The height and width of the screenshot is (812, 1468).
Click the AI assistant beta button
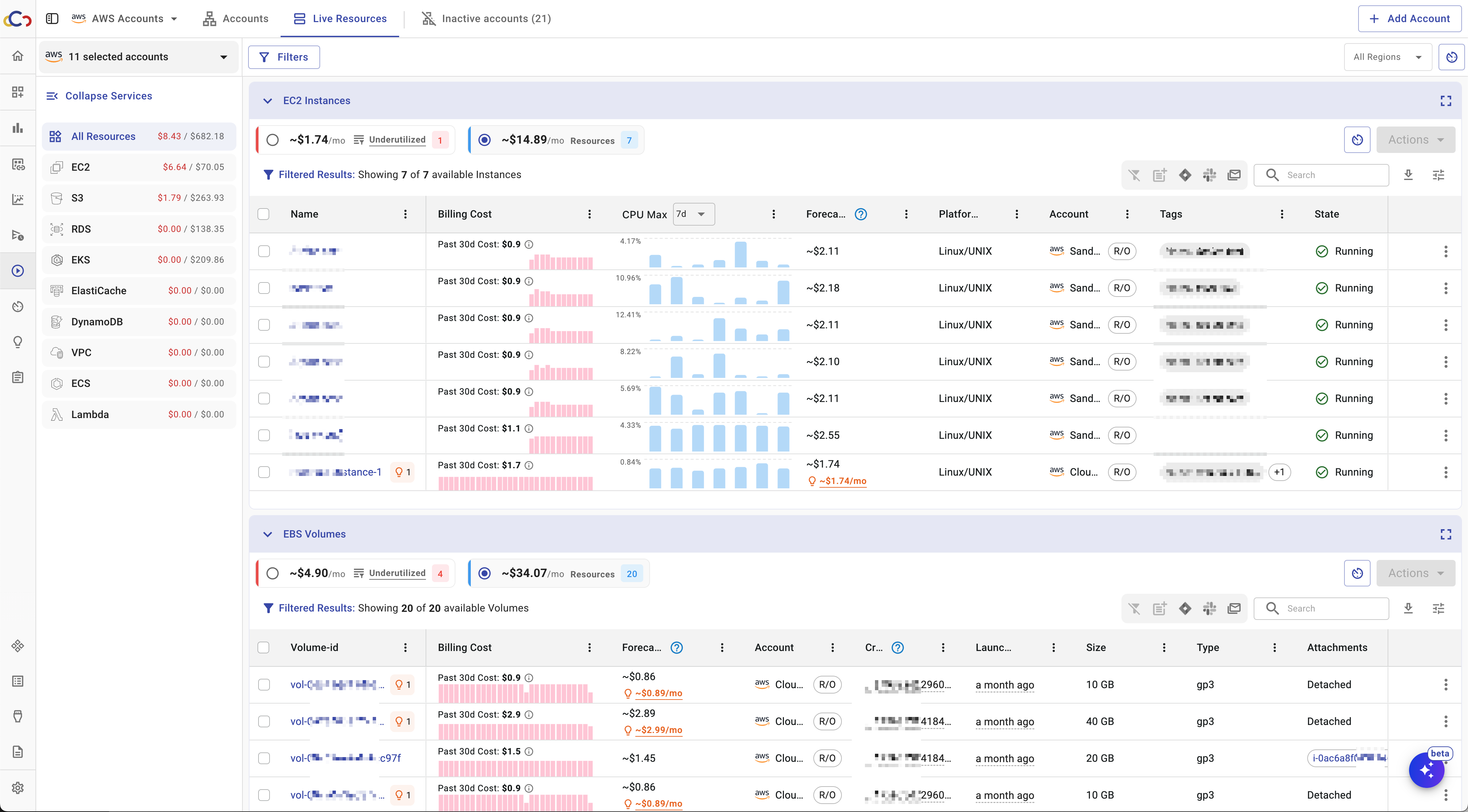(x=1426, y=770)
